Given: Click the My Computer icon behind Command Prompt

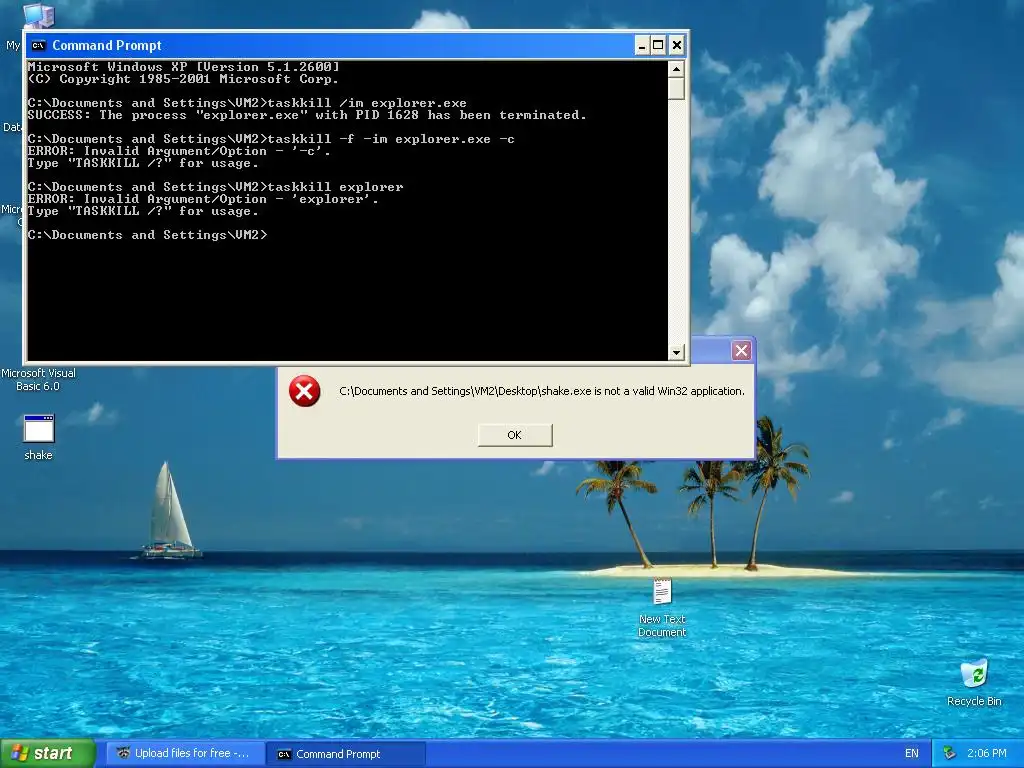Looking at the screenshot, I should pyautogui.click(x=38, y=14).
